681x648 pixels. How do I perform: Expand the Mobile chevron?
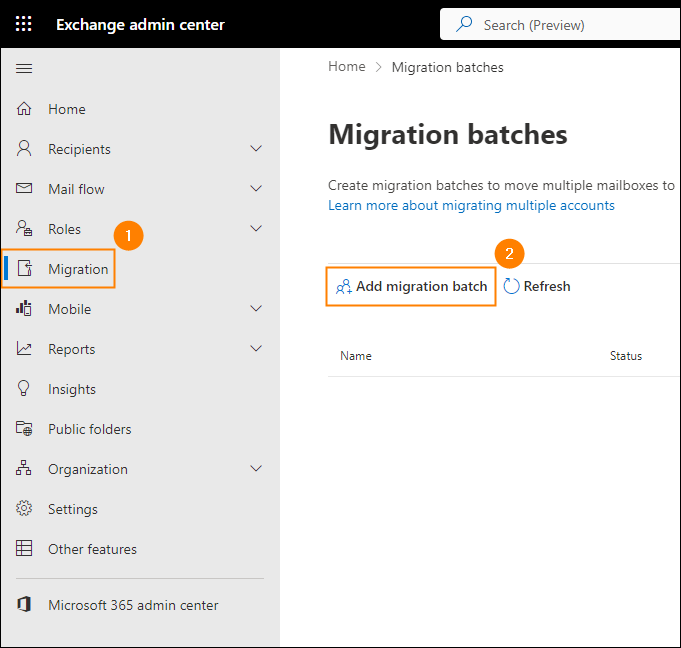(x=256, y=308)
